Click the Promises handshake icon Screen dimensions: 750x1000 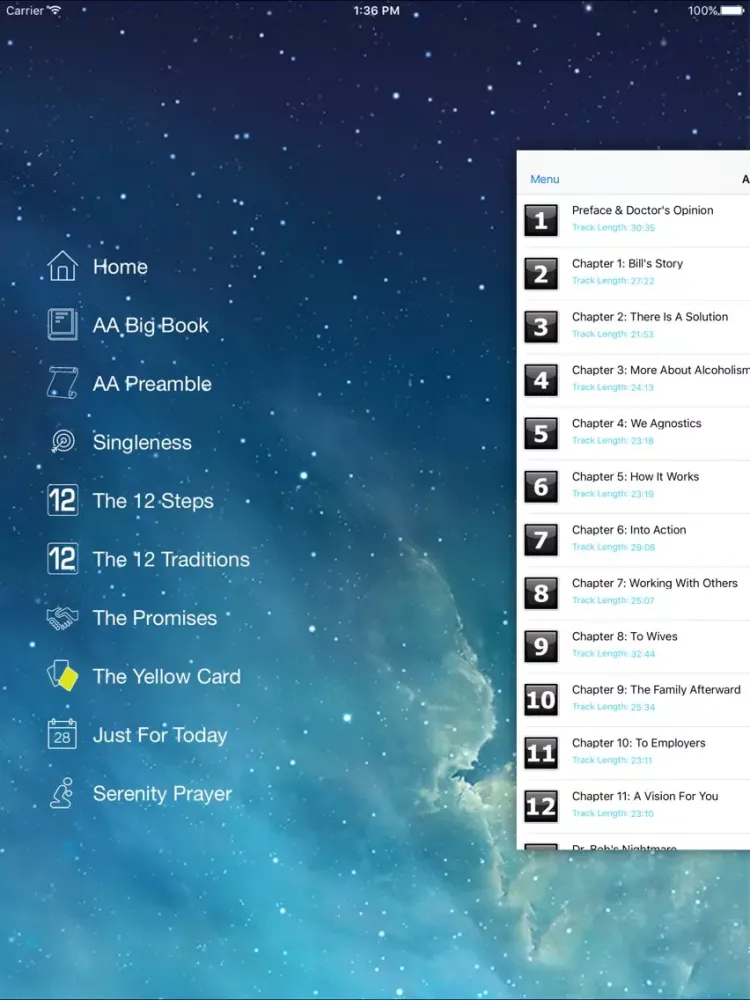click(x=62, y=618)
